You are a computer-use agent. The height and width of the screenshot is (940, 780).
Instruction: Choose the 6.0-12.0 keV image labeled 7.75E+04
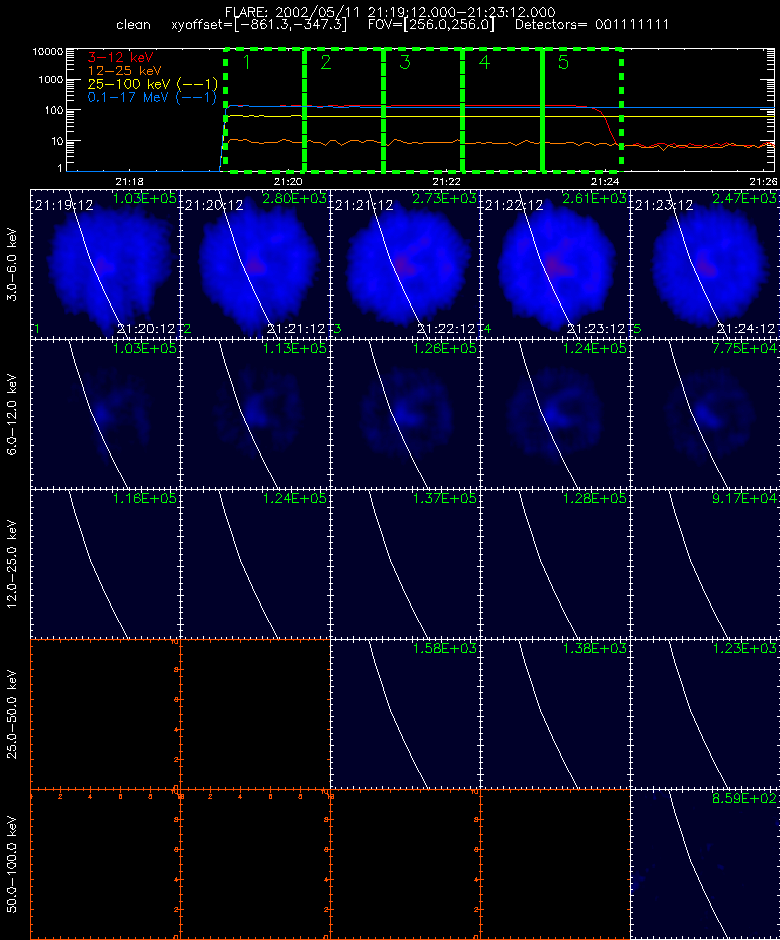coord(705,414)
